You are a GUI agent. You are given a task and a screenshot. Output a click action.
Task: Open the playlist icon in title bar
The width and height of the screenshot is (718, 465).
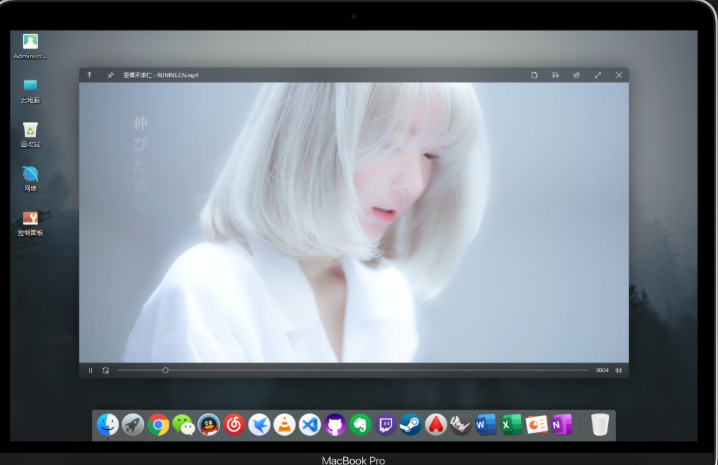click(x=555, y=75)
